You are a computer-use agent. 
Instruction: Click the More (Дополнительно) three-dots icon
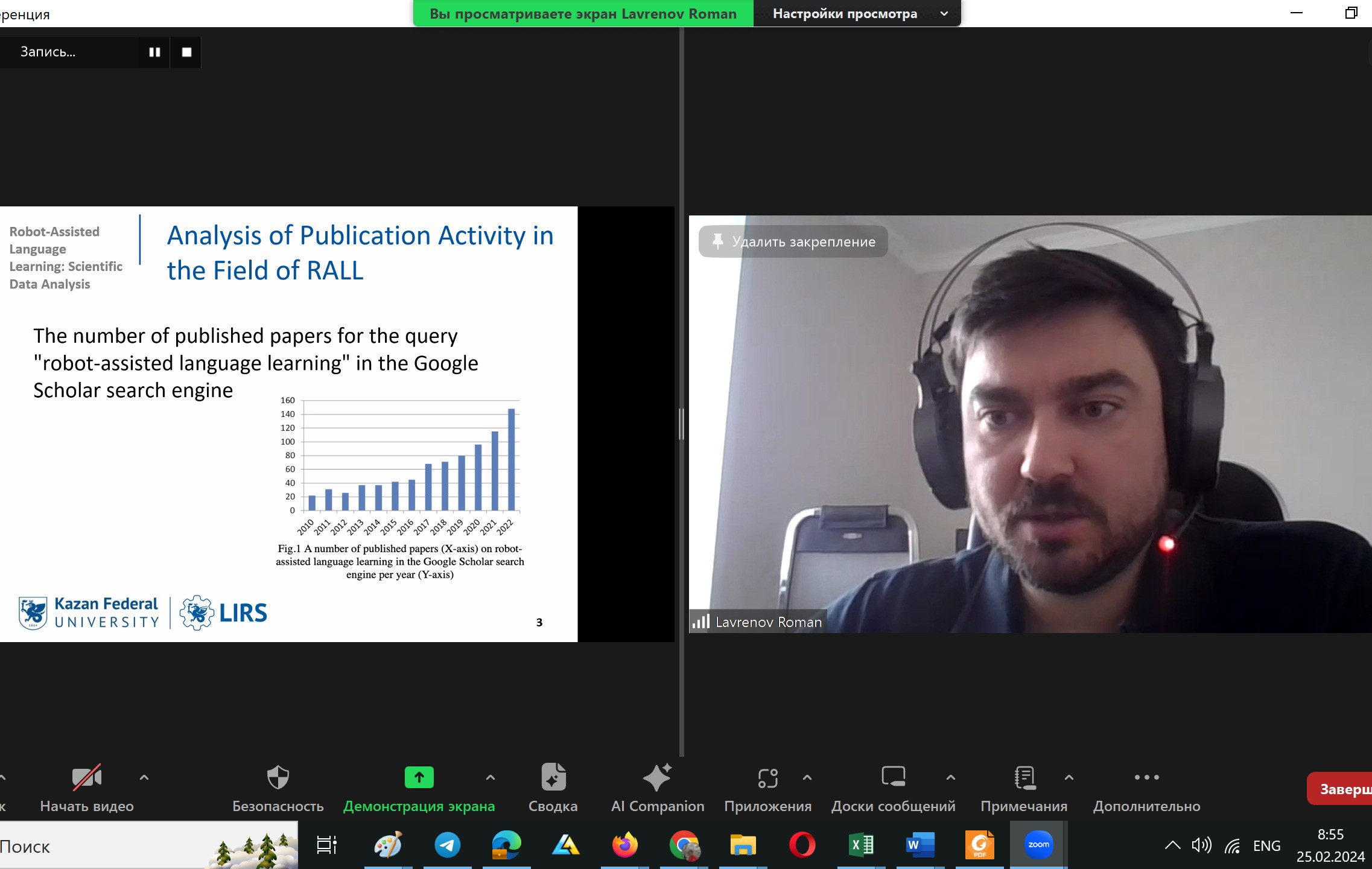click(x=1146, y=778)
